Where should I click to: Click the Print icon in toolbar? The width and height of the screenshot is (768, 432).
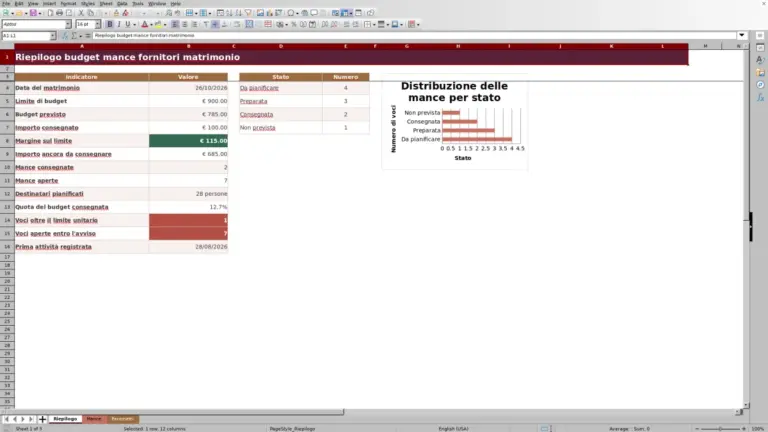pyautogui.click(x=59, y=13)
